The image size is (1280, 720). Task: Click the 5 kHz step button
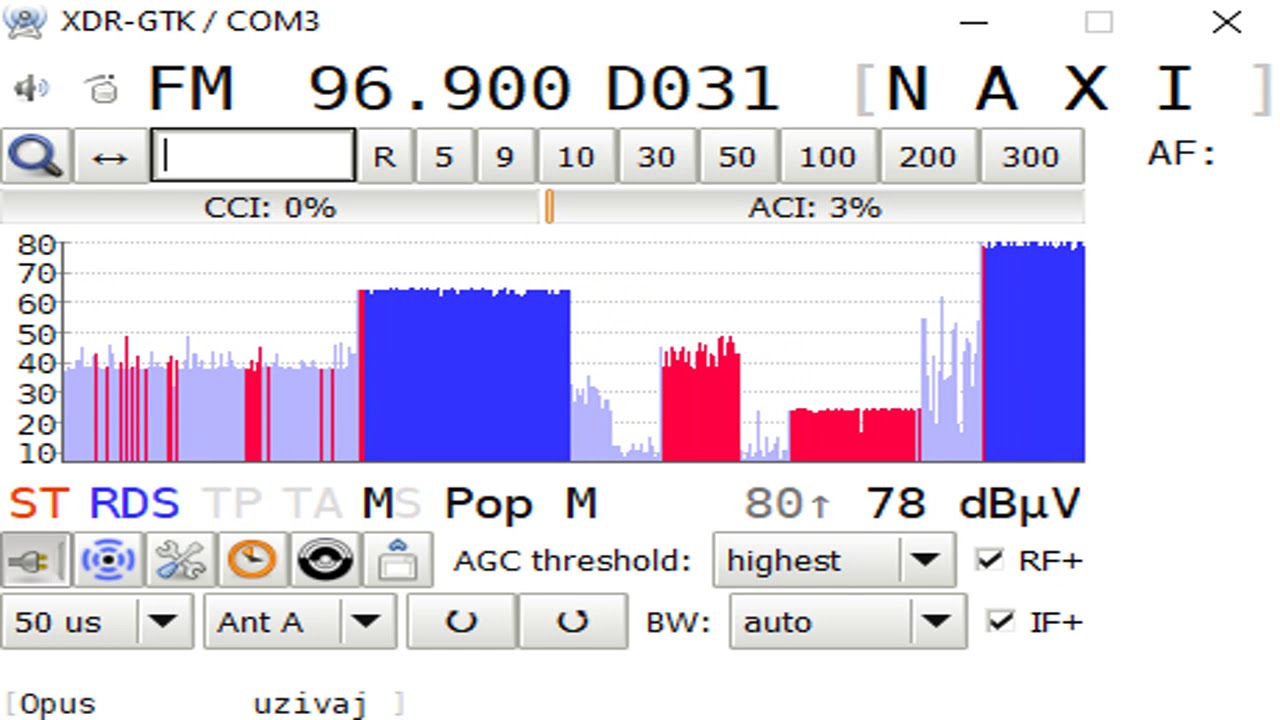coord(444,156)
